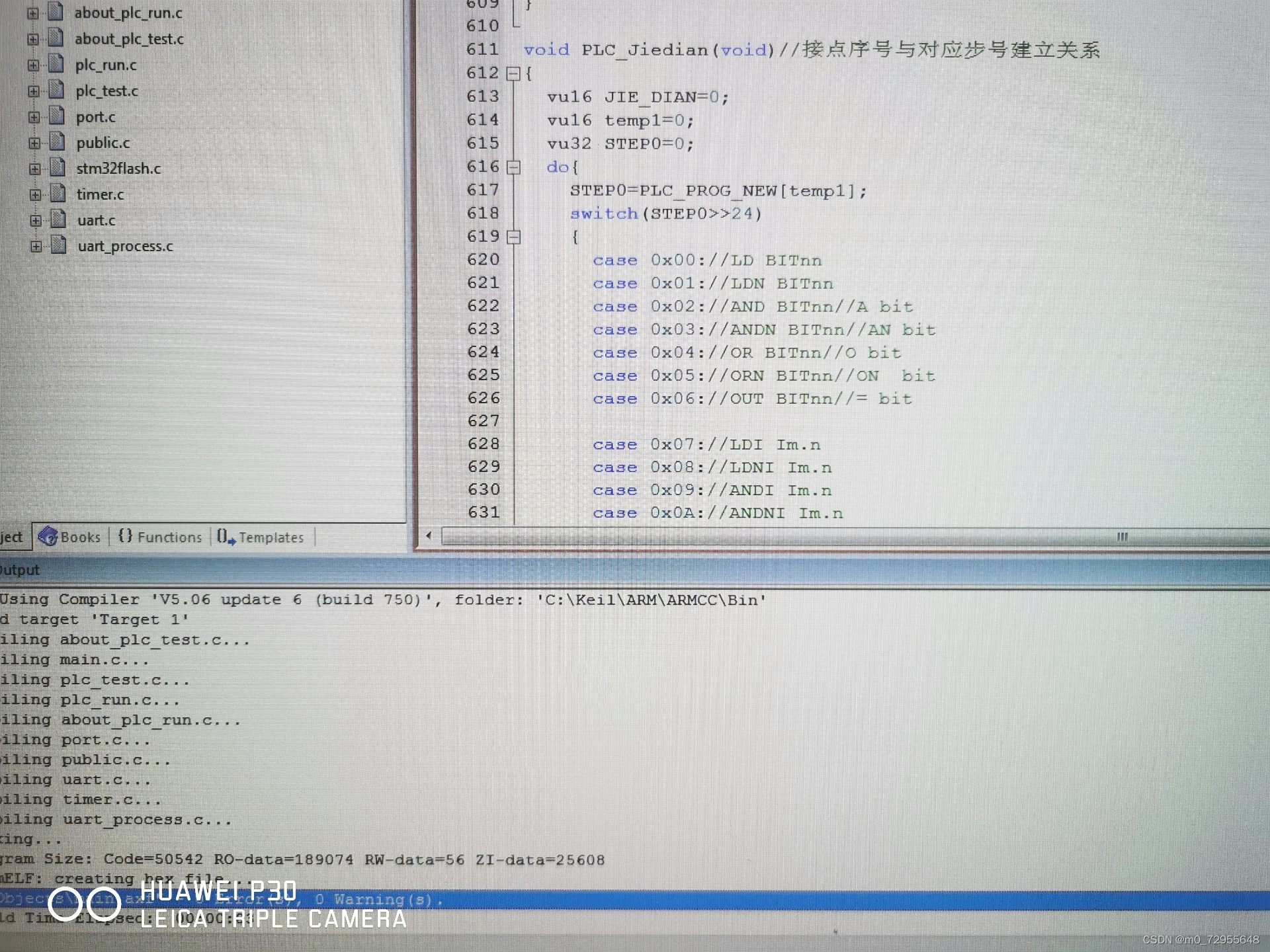Image resolution: width=1270 pixels, height=952 pixels.
Task: Expand the plc_run.c tree node
Action: [x=33, y=65]
